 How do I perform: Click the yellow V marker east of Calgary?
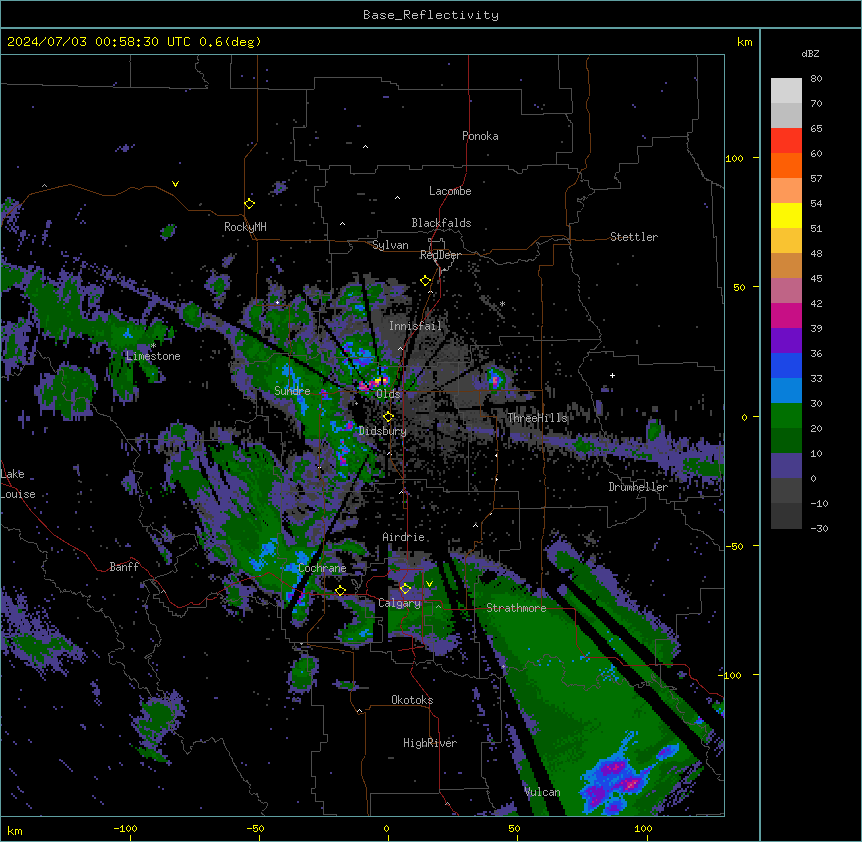pos(429,584)
